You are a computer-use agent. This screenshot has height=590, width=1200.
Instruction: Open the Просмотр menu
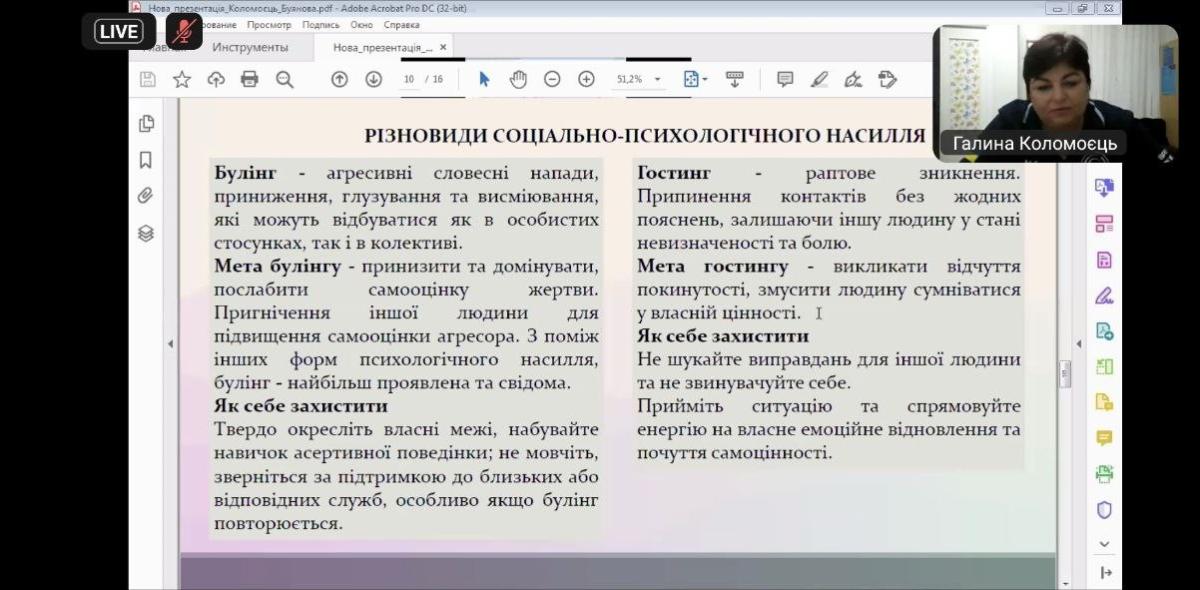click(x=269, y=24)
